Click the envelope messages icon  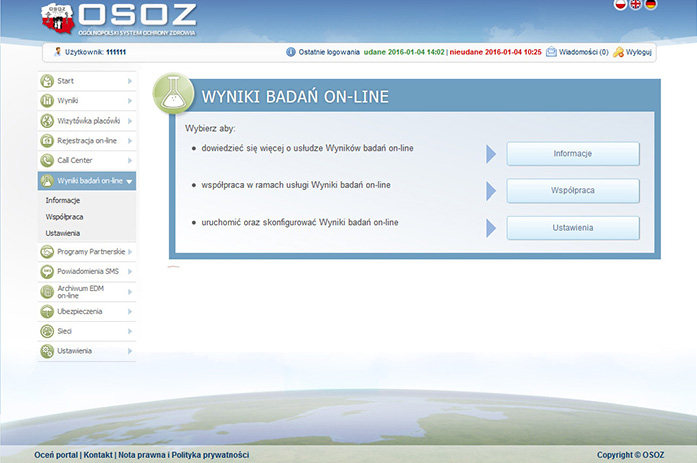click(x=551, y=52)
